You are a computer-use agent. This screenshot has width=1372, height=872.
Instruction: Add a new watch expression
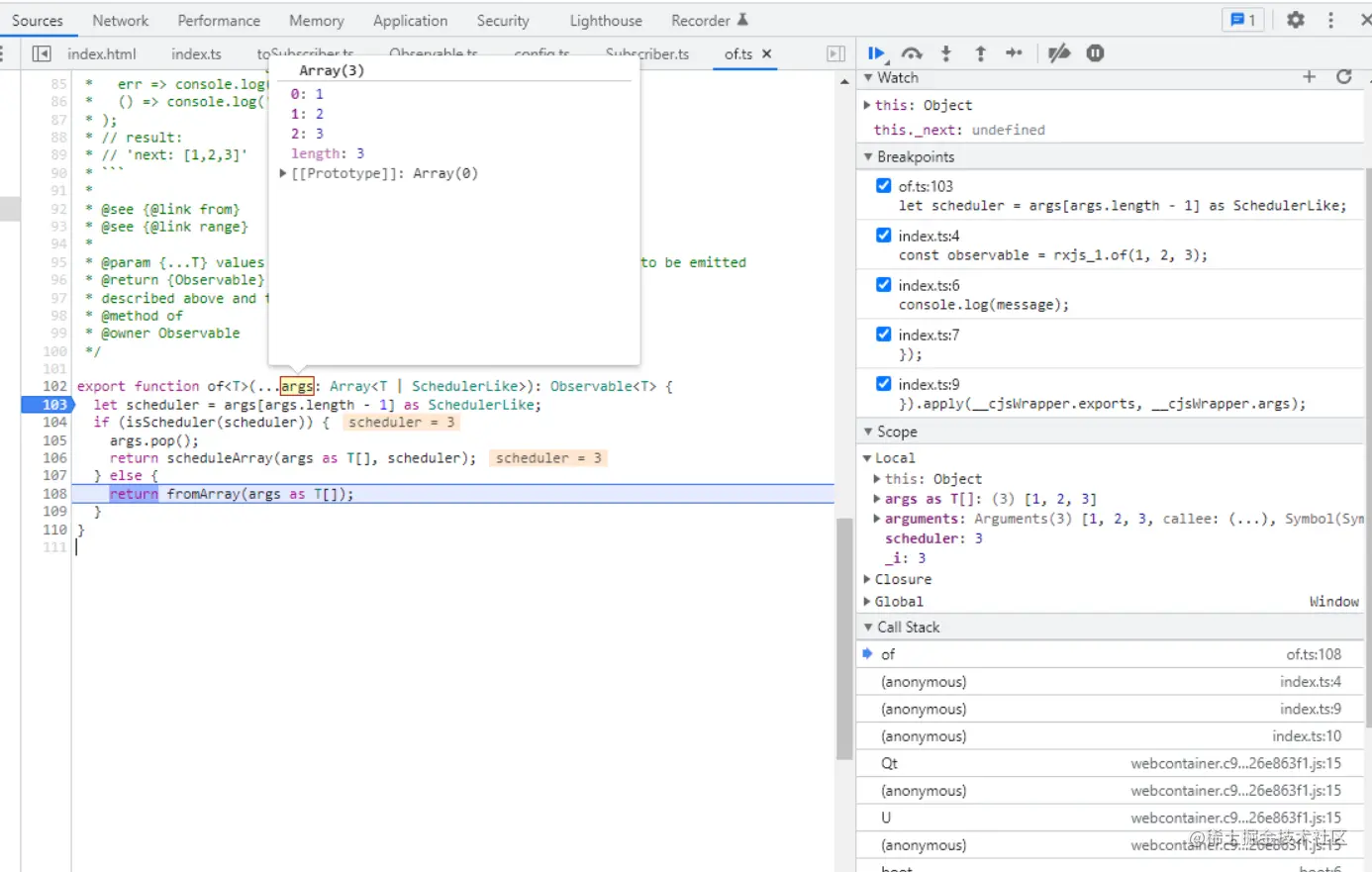coord(1309,77)
